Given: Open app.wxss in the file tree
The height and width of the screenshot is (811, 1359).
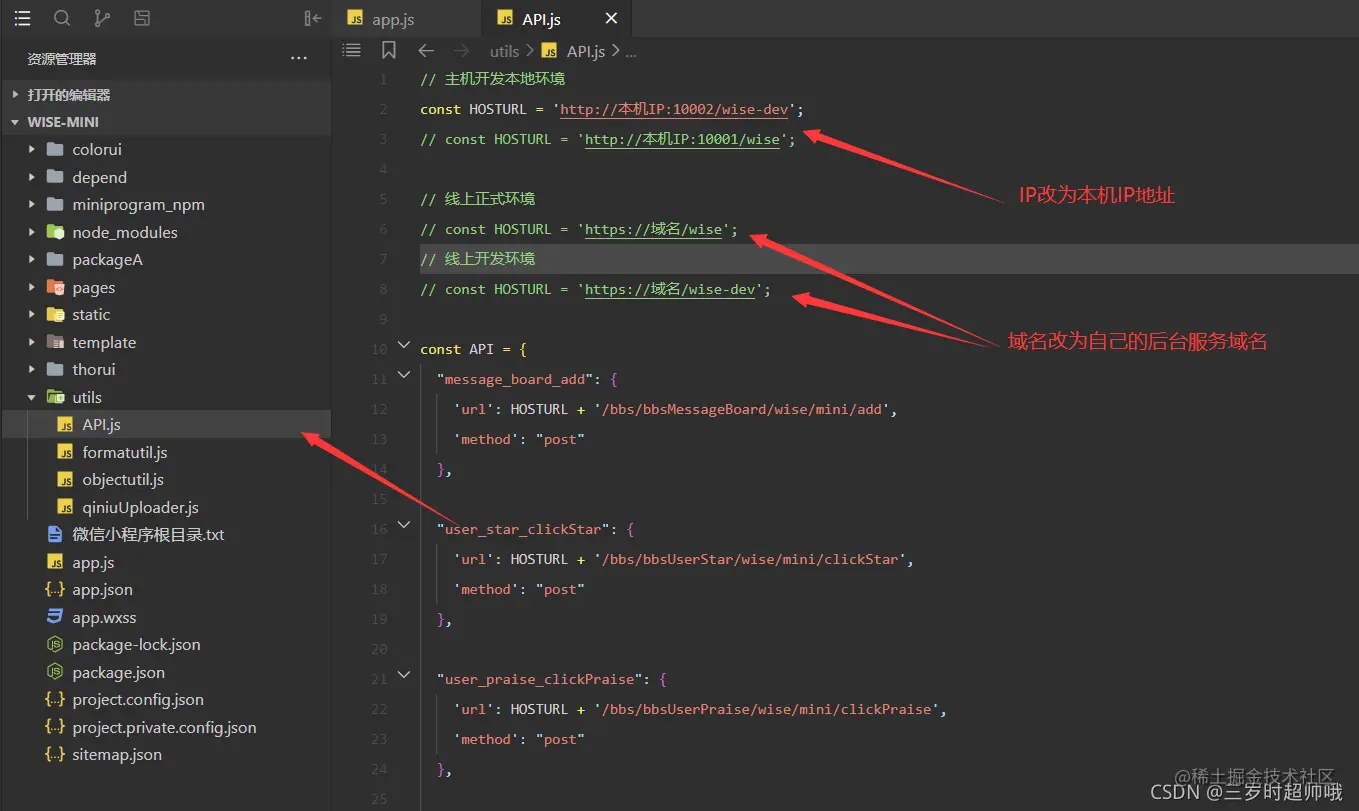Looking at the screenshot, I should 165,617.
